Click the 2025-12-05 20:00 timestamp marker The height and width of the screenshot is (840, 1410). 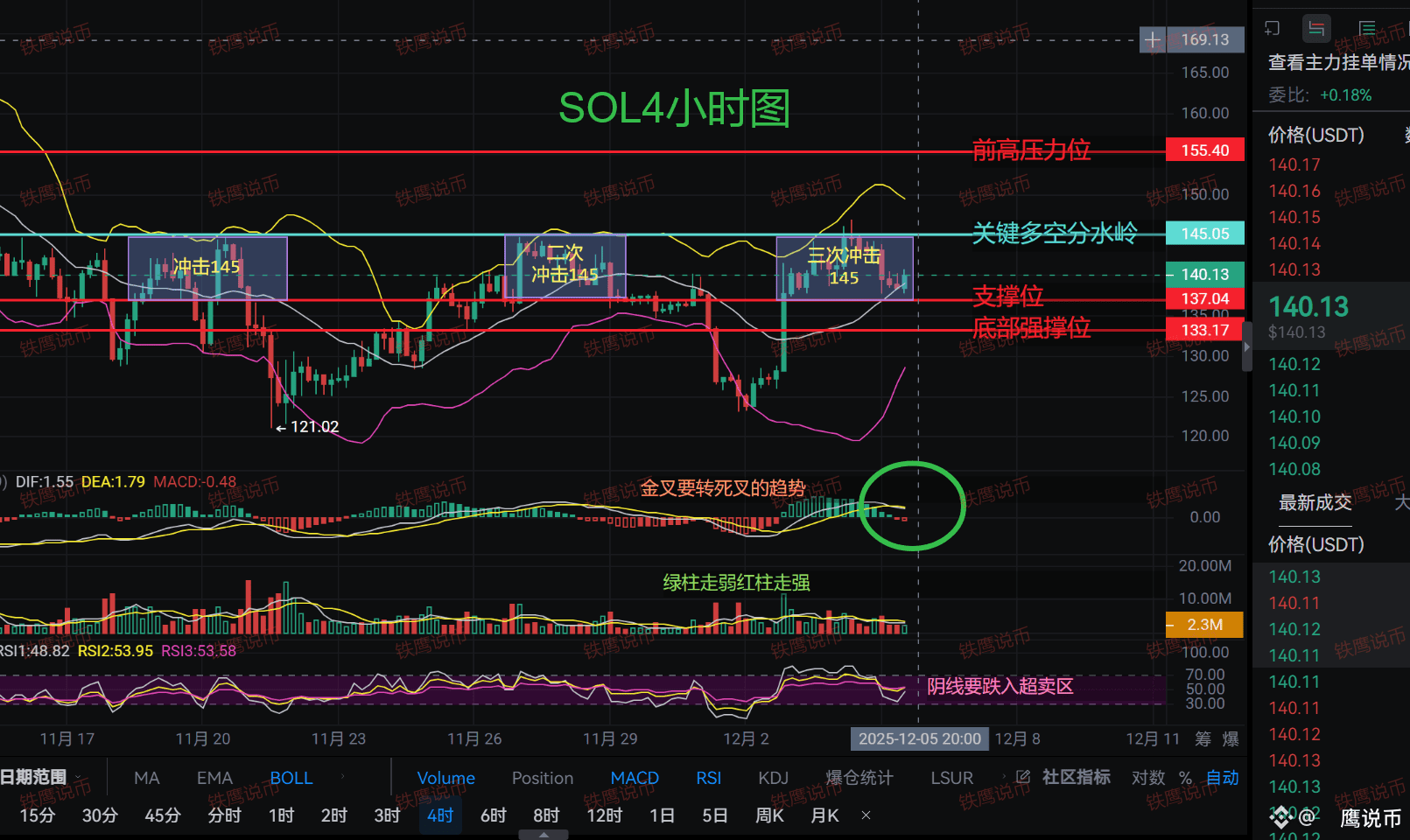tap(919, 738)
